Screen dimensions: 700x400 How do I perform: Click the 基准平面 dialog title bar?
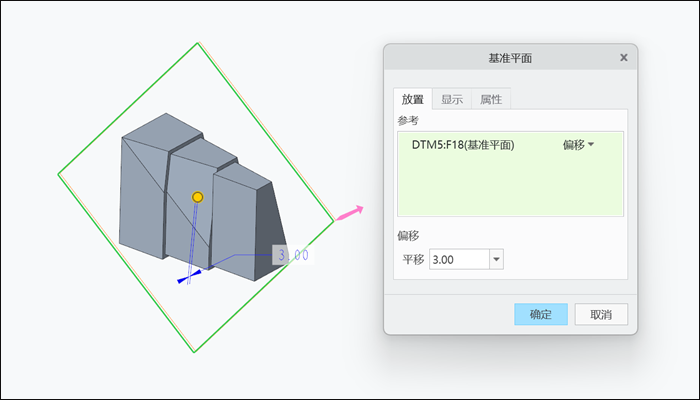510,58
